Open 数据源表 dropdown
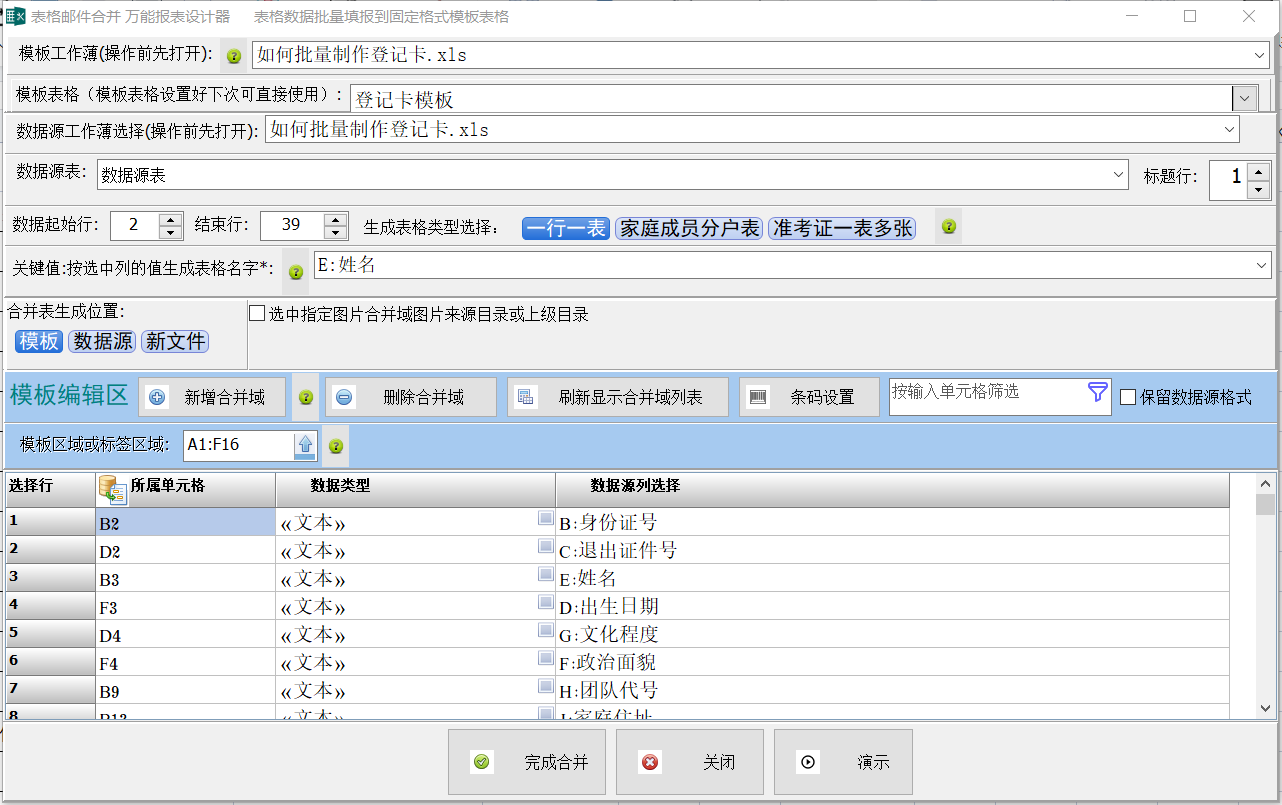The height and width of the screenshot is (805, 1282). (1119, 174)
